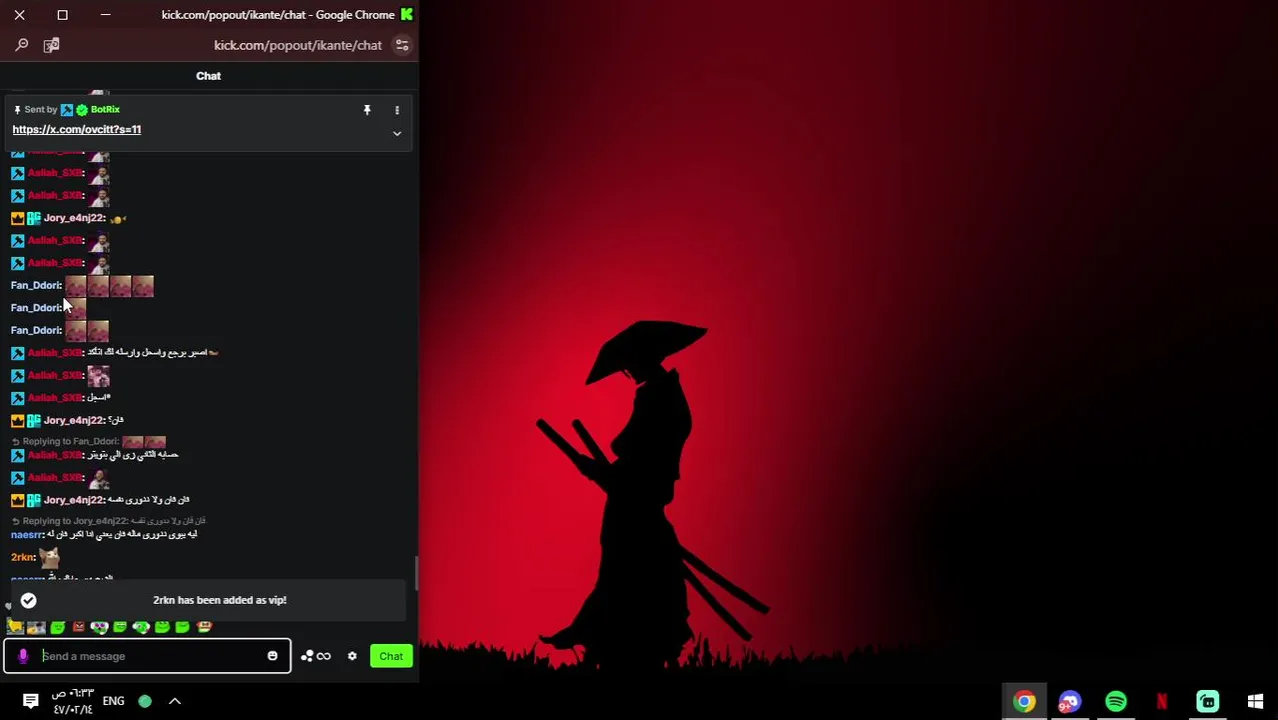
Task: Click the translate page icon
Action: pos(52,45)
